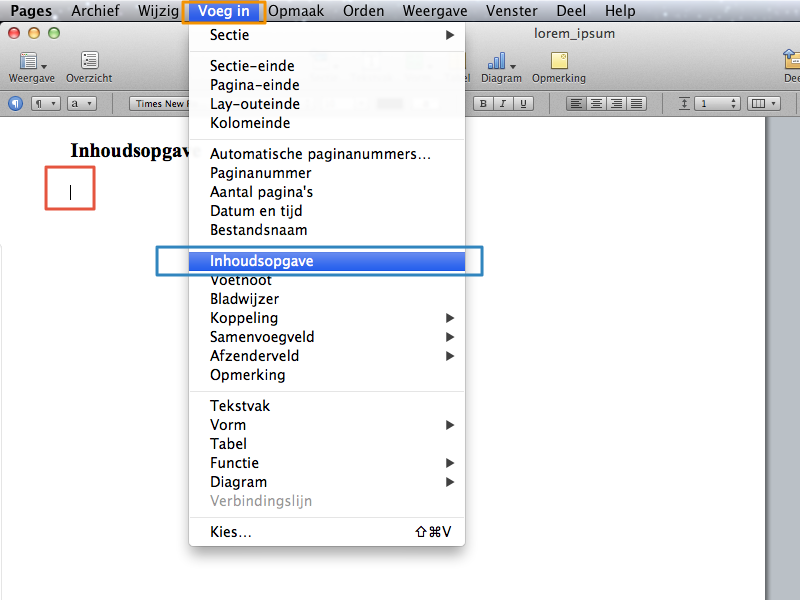Open the Orden menu
The width and height of the screenshot is (800, 600).
[363, 11]
